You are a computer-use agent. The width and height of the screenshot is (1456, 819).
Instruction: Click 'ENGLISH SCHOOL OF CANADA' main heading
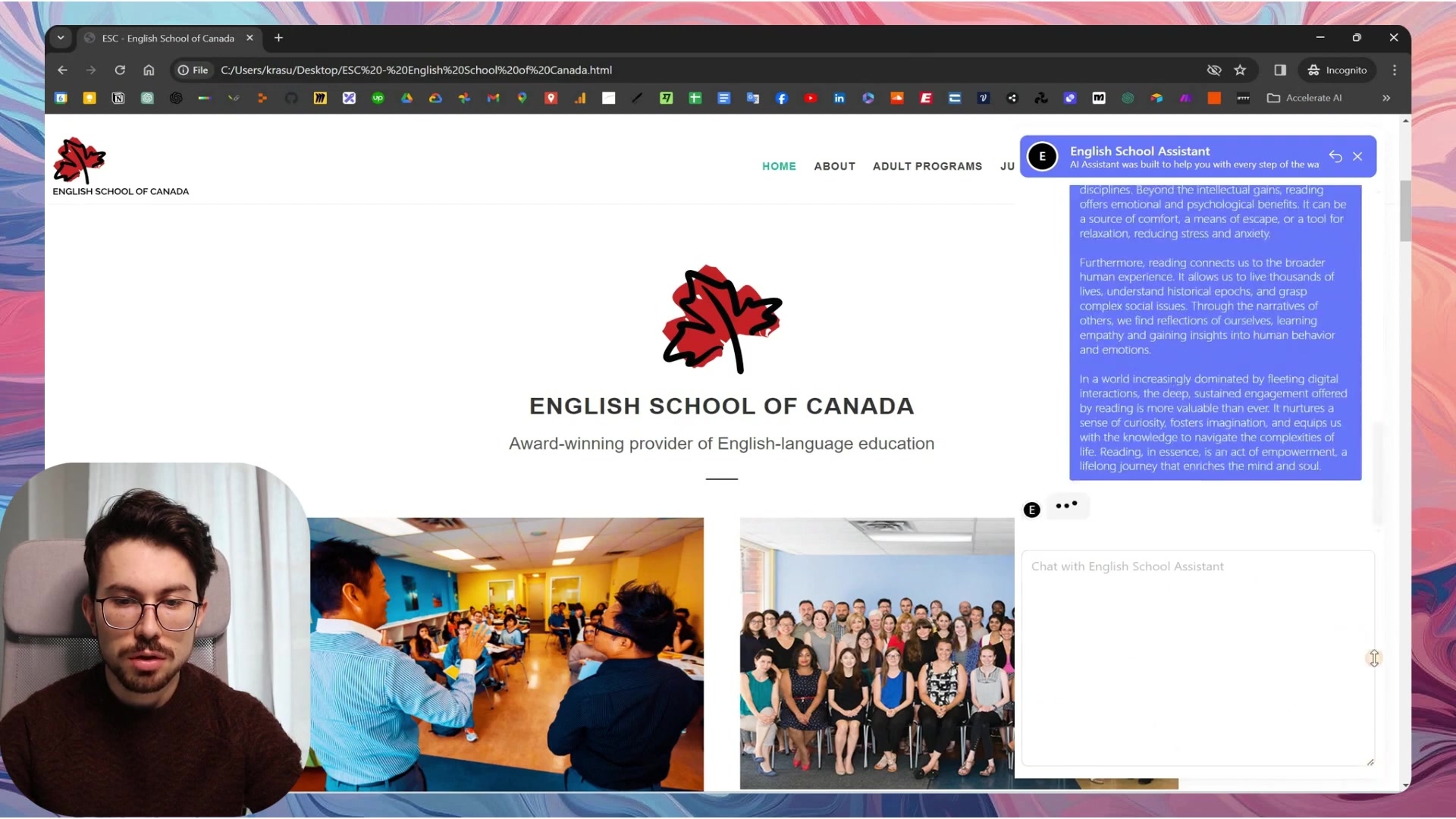pos(721,406)
